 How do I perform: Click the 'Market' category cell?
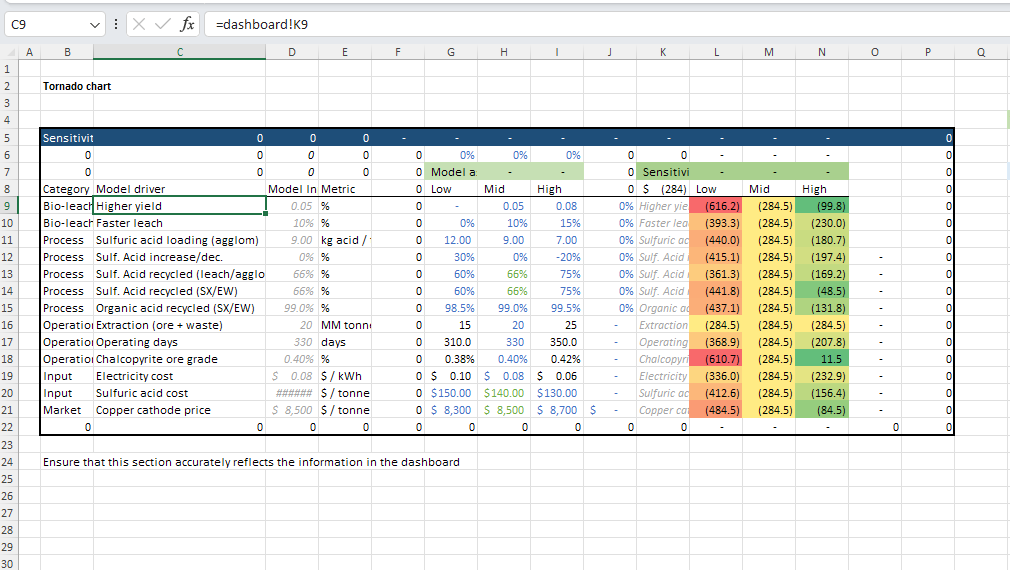tap(67, 410)
